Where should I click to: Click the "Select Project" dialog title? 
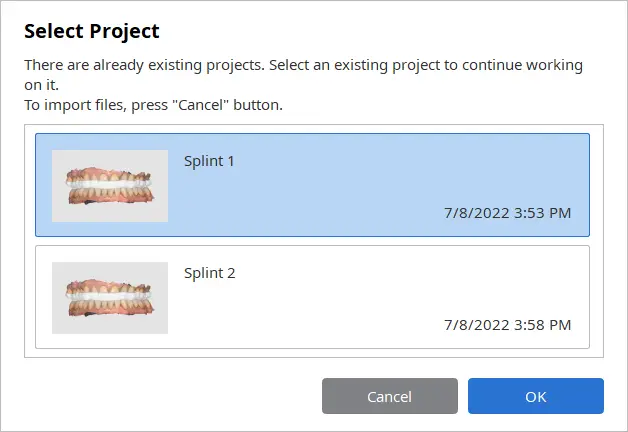point(92,31)
